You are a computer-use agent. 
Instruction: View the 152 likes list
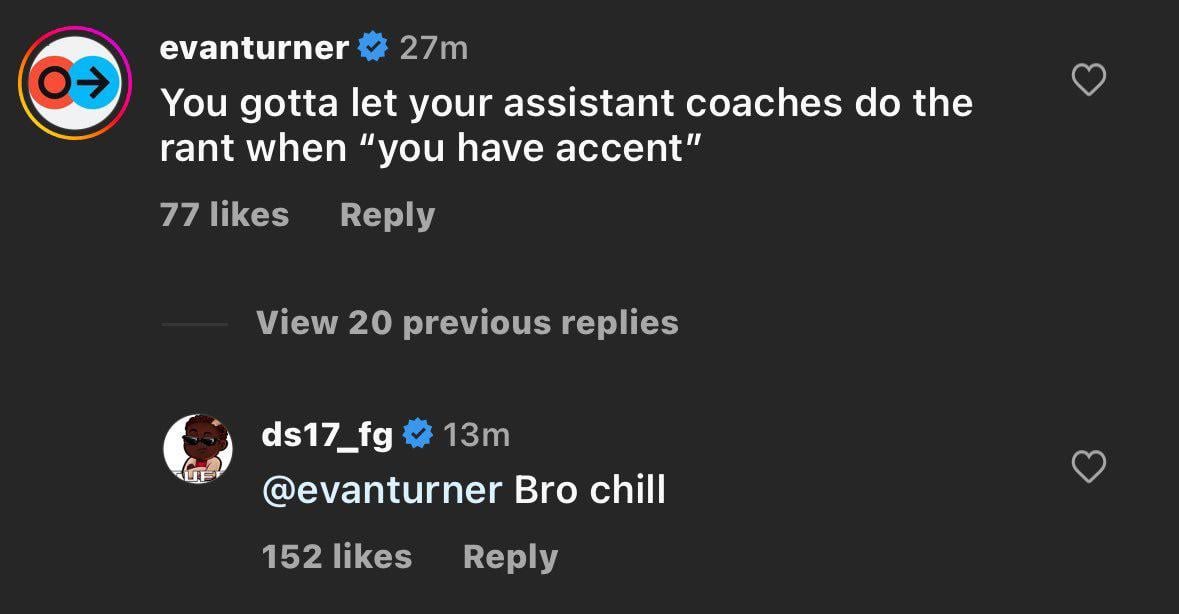(x=336, y=557)
